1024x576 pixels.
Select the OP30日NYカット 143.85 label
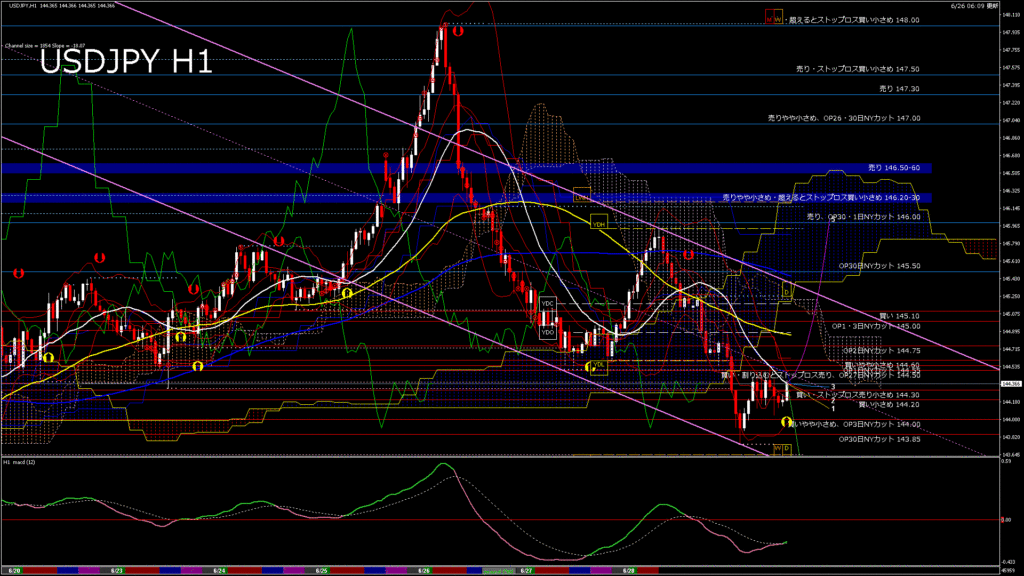coord(880,439)
